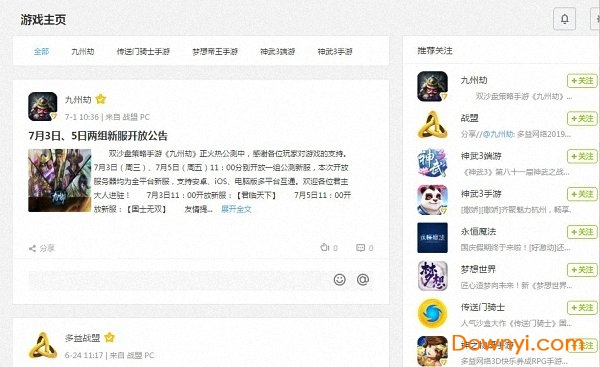Open the 九州劫 icon in recommendations
Image resolution: width=600 pixels, height=367 pixels.
[432, 86]
